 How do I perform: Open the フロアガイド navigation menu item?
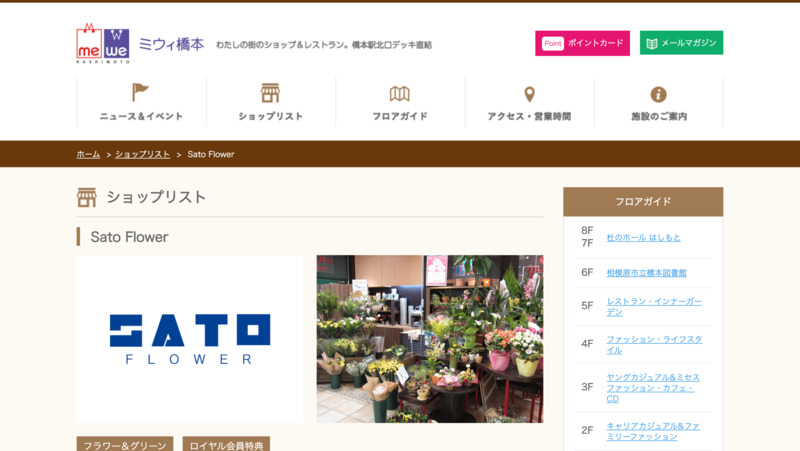pyautogui.click(x=399, y=116)
